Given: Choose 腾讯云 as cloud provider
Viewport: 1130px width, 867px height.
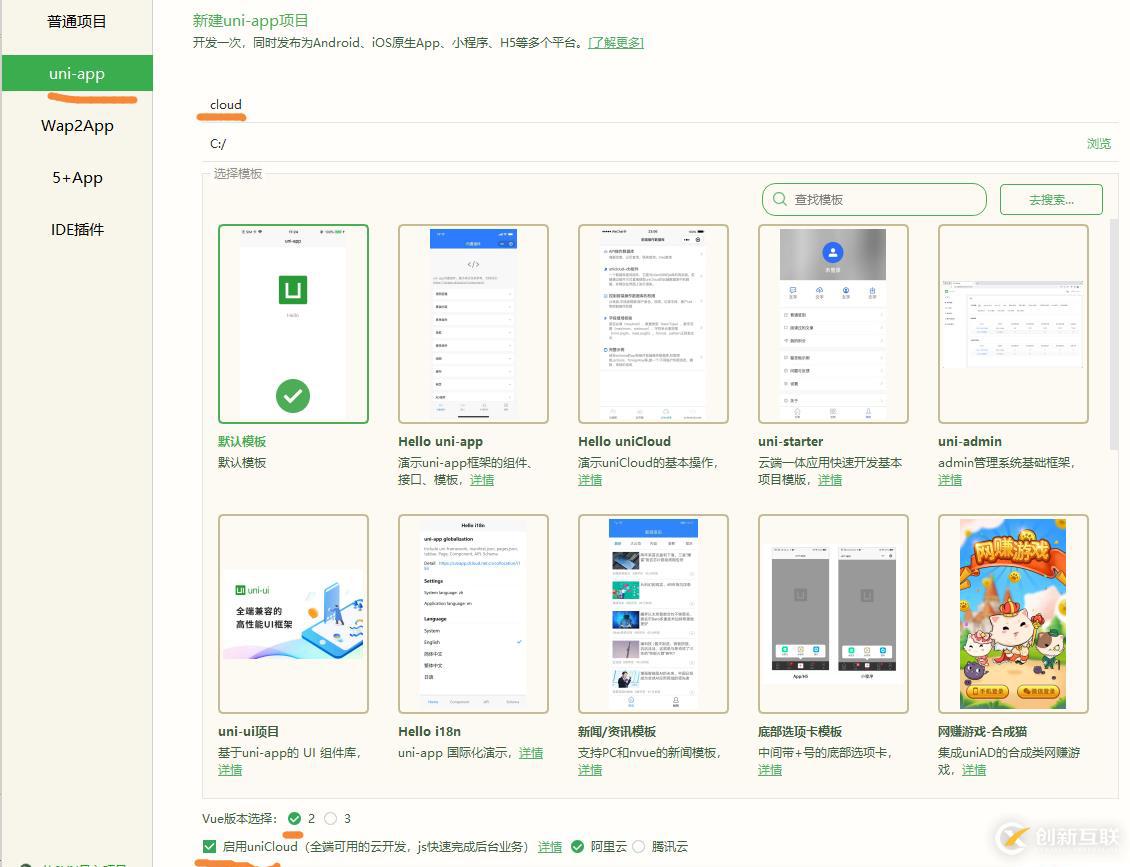Looking at the screenshot, I should [x=639, y=846].
